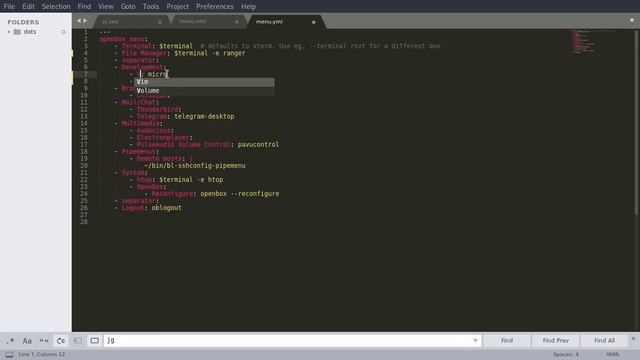
Task: Click 'openbox --reconfigure' on line 24
Action: tap(240, 194)
